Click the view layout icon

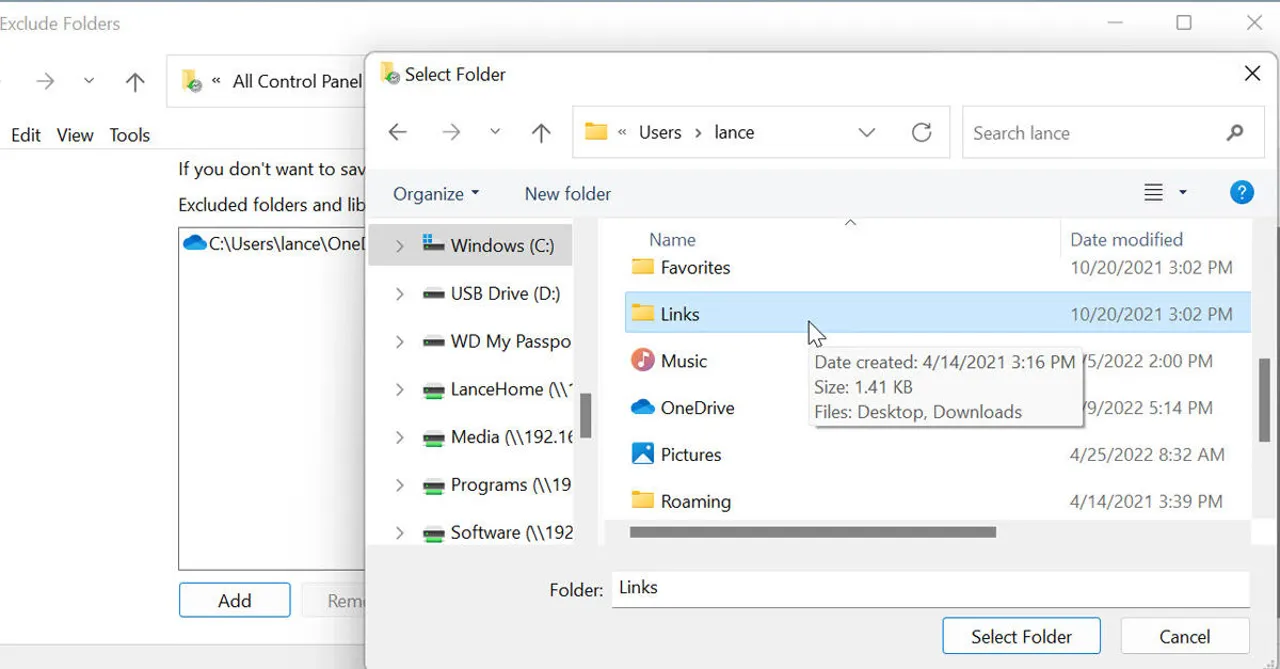point(1153,193)
